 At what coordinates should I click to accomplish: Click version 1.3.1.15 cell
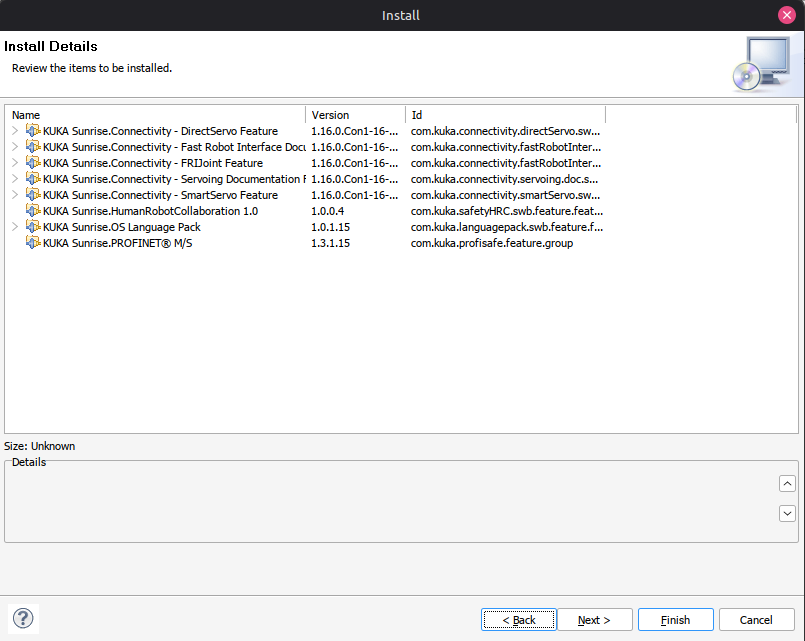point(331,243)
